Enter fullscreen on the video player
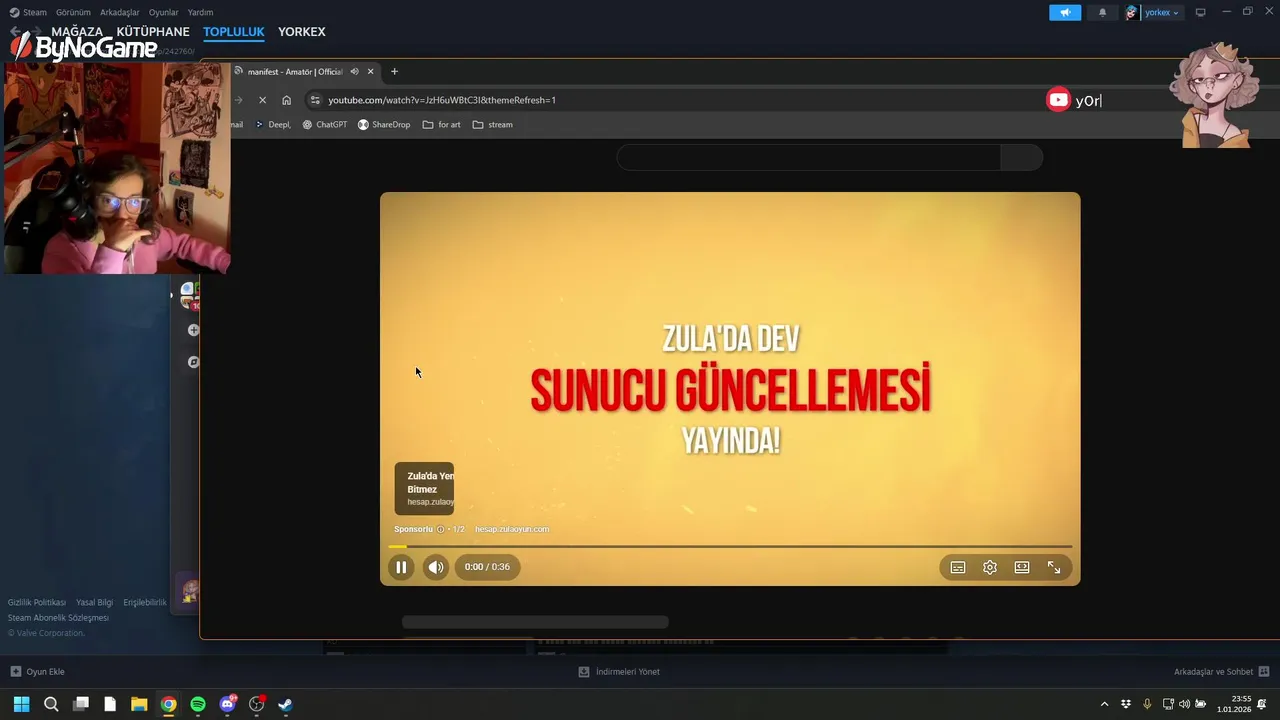Image resolution: width=1280 pixels, height=720 pixels. tap(1054, 567)
